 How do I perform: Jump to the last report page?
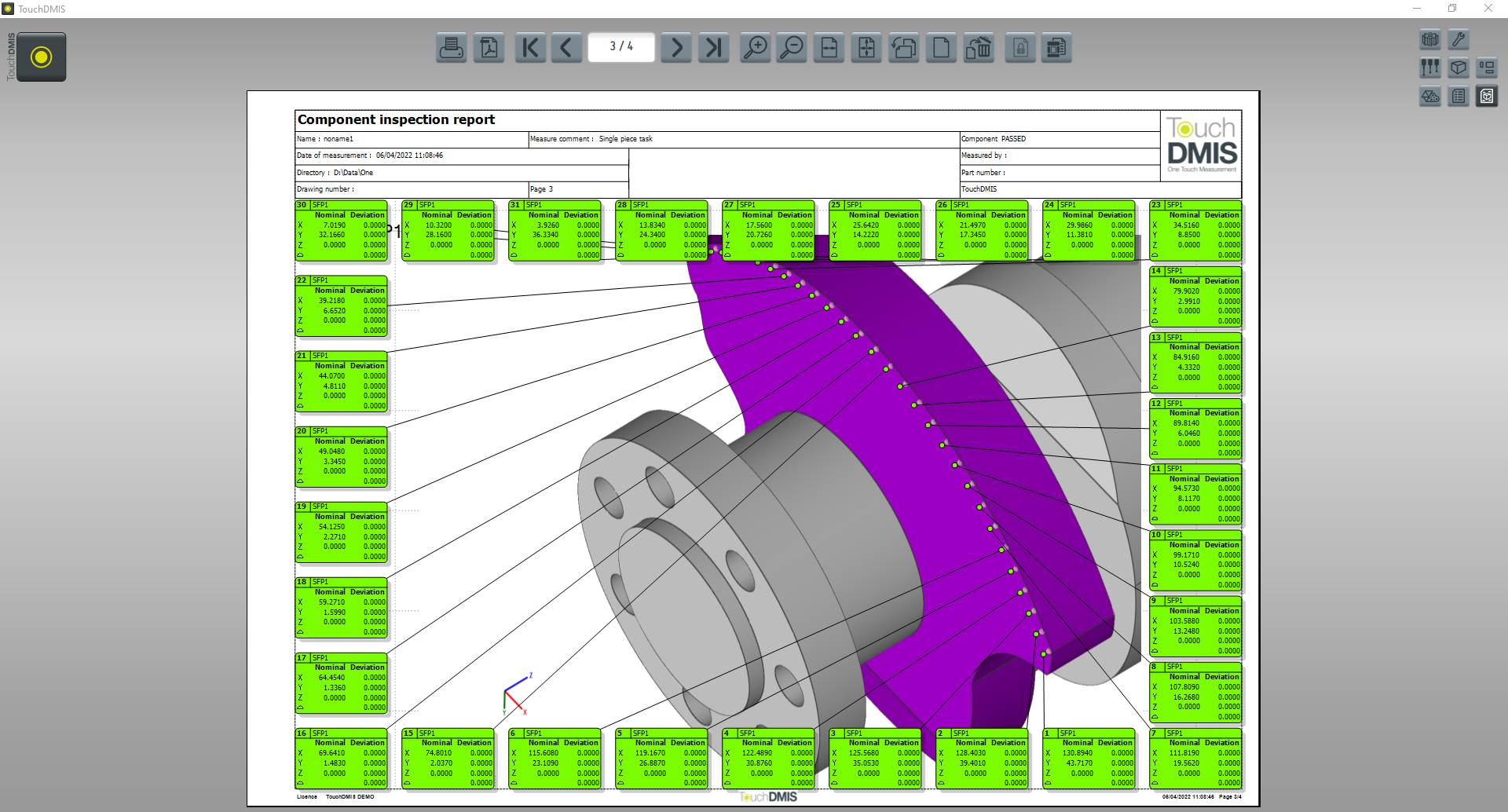click(x=713, y=48)
